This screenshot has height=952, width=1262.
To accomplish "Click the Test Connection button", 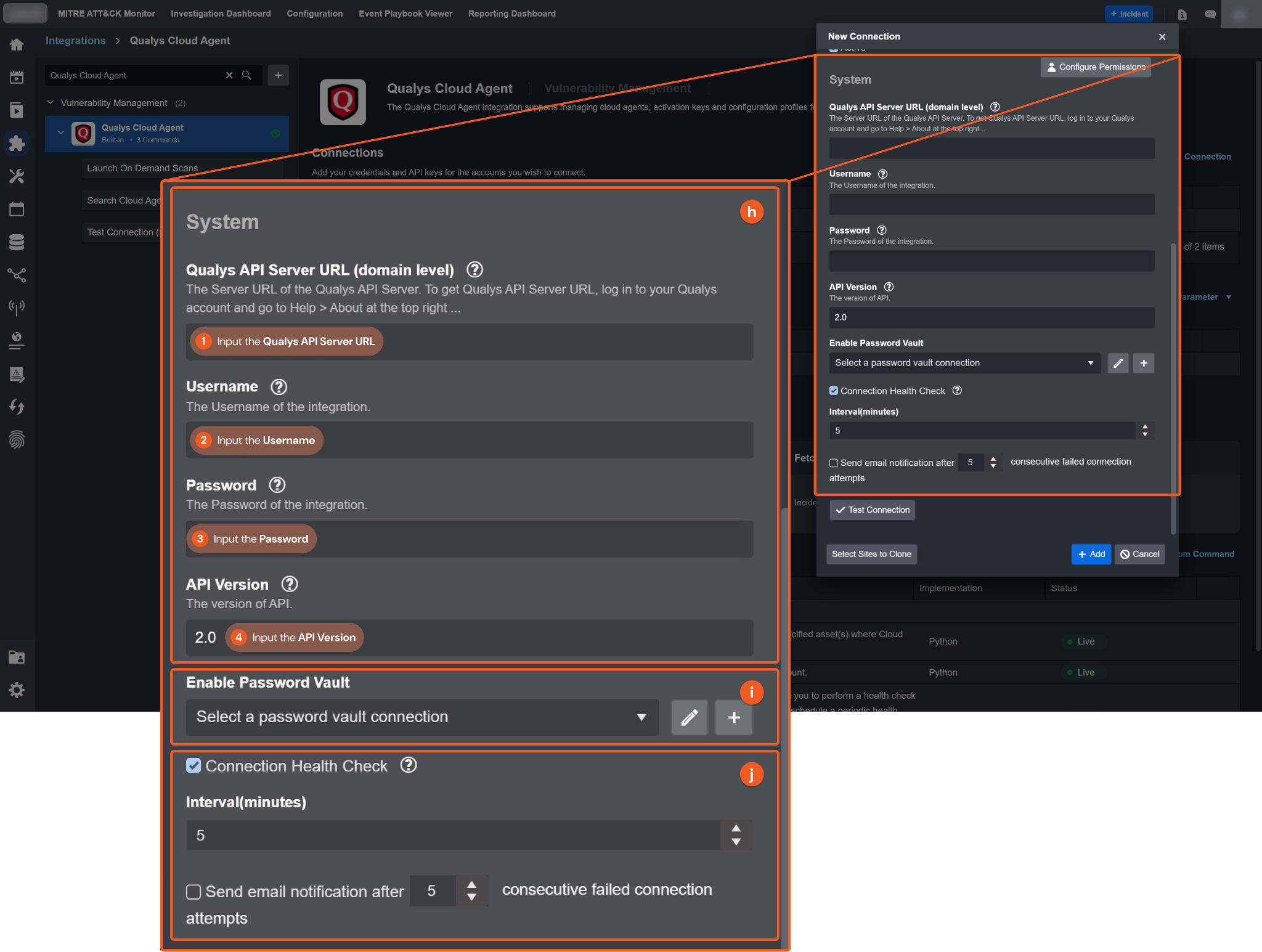I will pyautogui.click(x=872, y=510).
